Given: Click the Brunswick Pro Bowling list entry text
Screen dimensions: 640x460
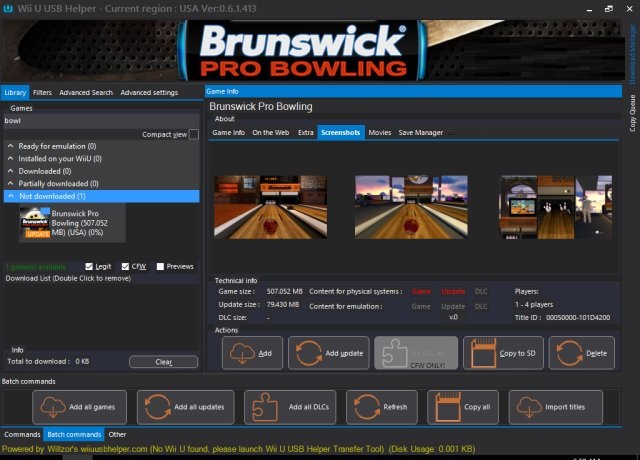Looking at the screenshot, I should [x=79, y=223].
